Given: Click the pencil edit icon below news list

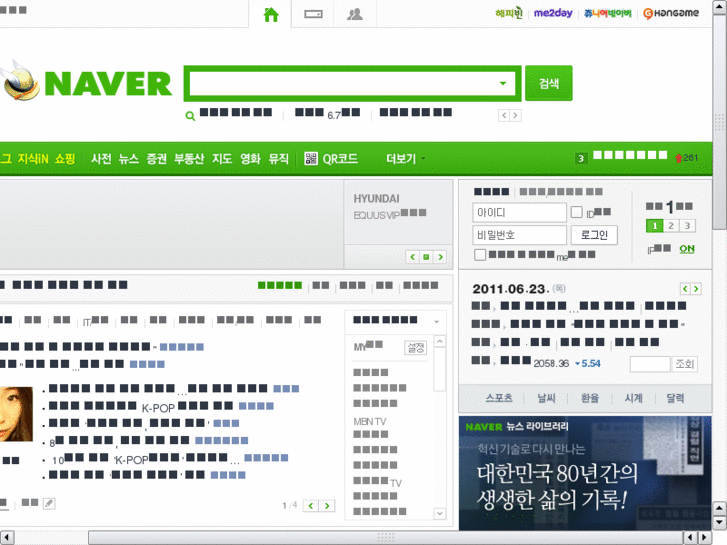Looking at the screenshot, I should (49, 503).
